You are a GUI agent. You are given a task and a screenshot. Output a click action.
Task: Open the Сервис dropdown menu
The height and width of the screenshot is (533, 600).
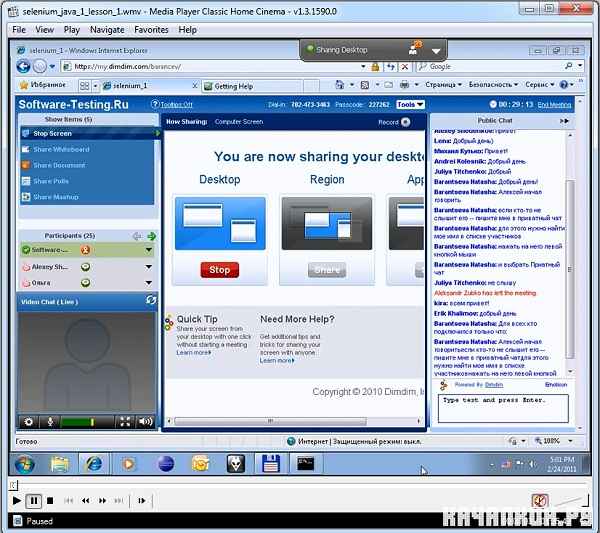(540, 85)
